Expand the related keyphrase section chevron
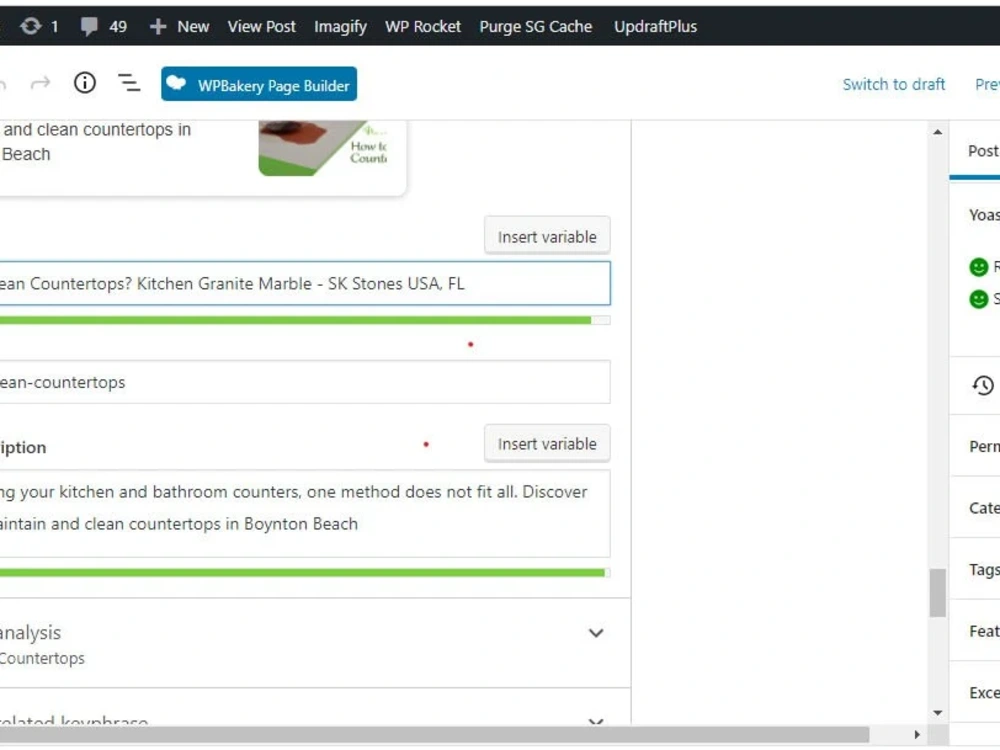Image resolution: width=1000 pixels, height=750 pixels. (x=596, y=721)
